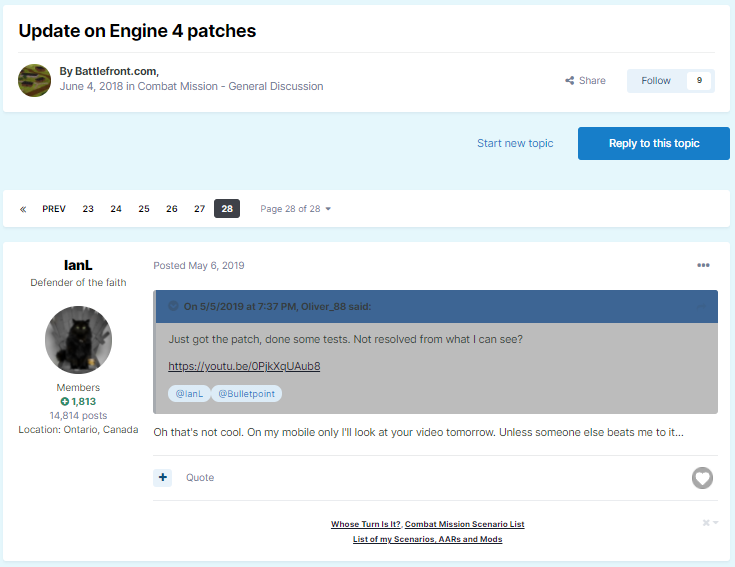Toggle Follow for this topic
The height and width of the screenshot is (567, 735).
[x=656, y=81]
